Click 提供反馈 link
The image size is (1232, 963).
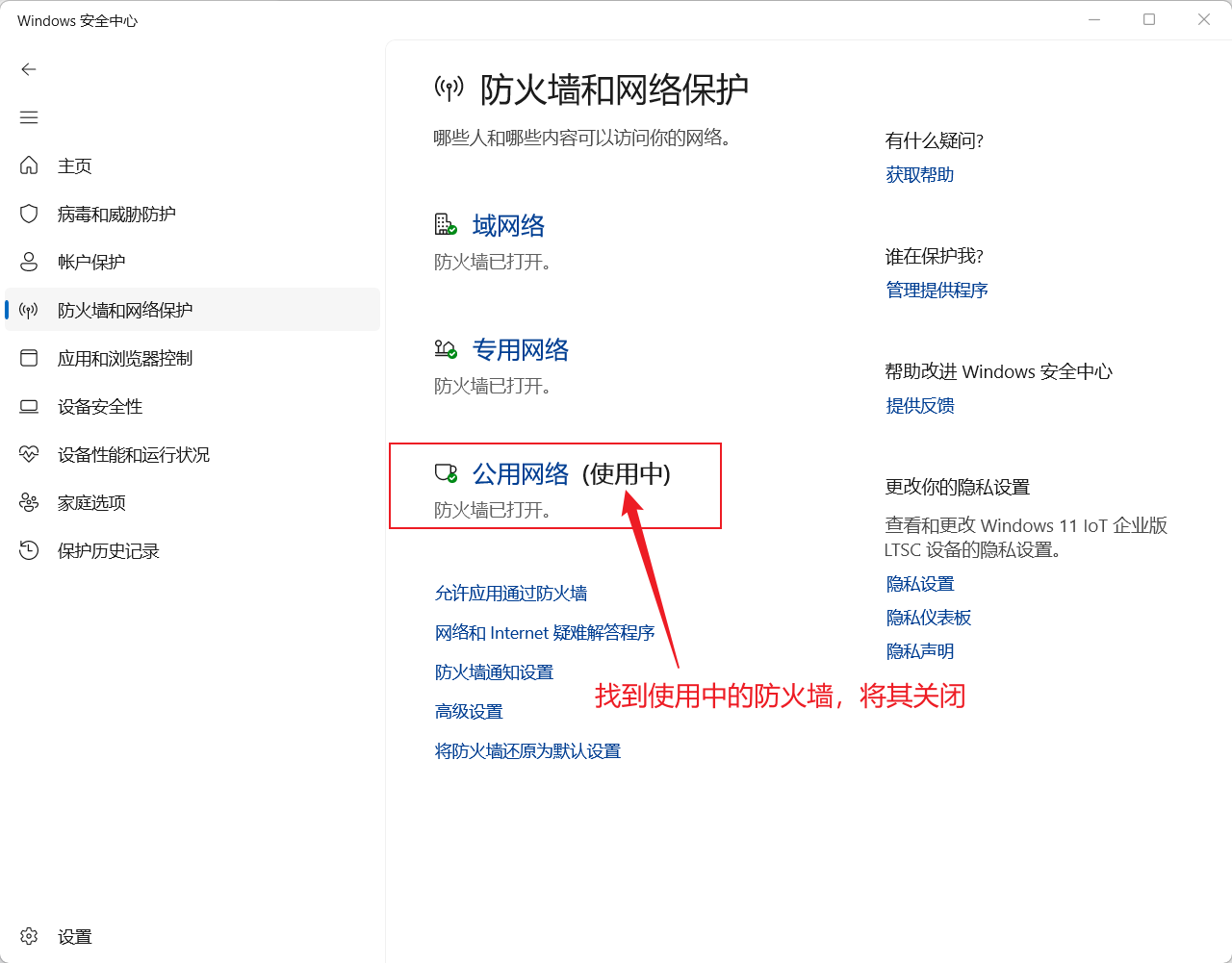[920, 405]
